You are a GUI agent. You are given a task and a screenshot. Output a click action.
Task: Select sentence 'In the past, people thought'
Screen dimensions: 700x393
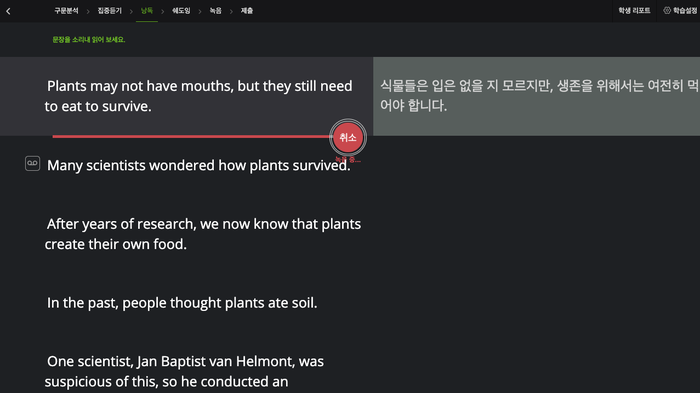(182, 303)
